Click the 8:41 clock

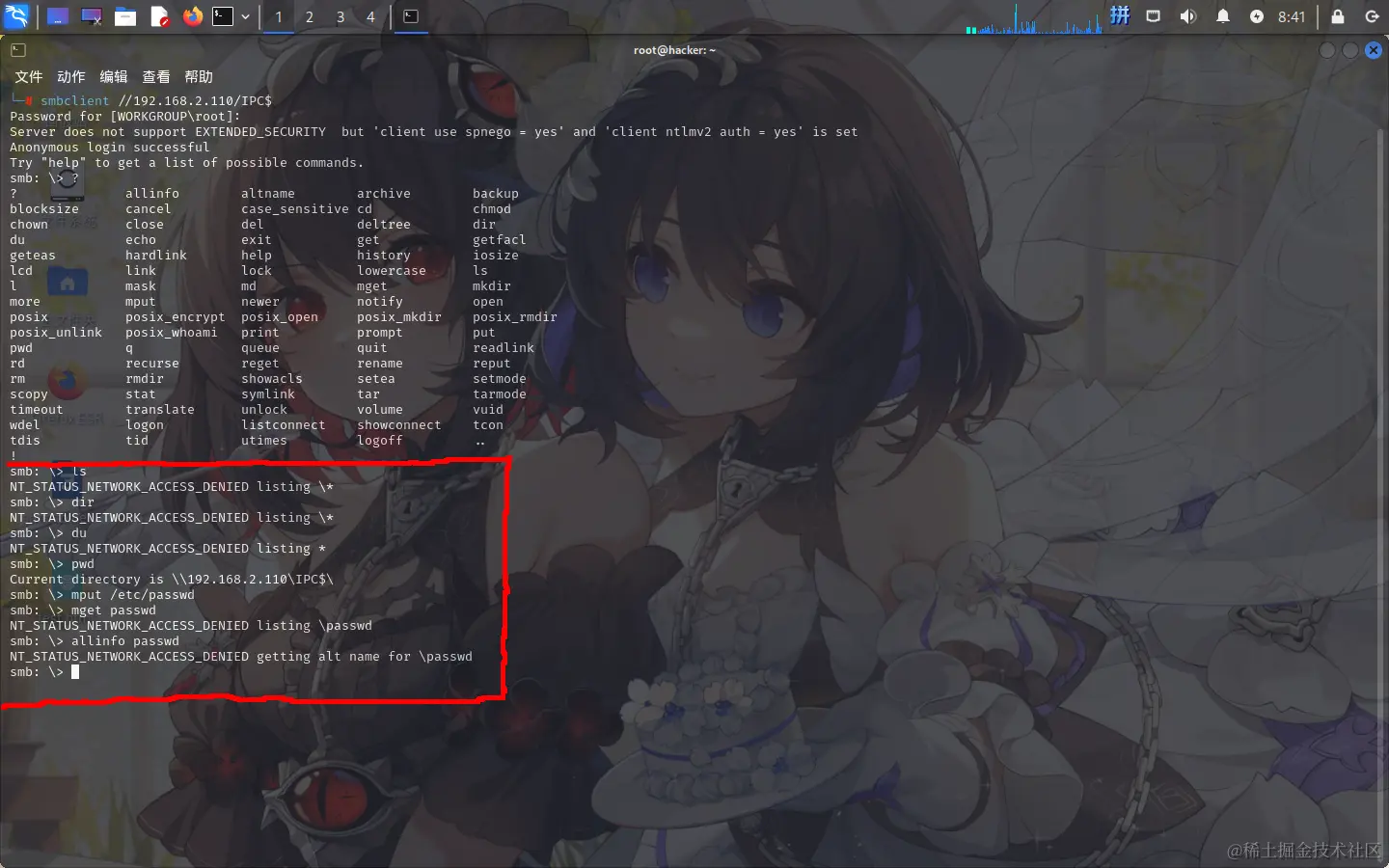point(1292,16)
